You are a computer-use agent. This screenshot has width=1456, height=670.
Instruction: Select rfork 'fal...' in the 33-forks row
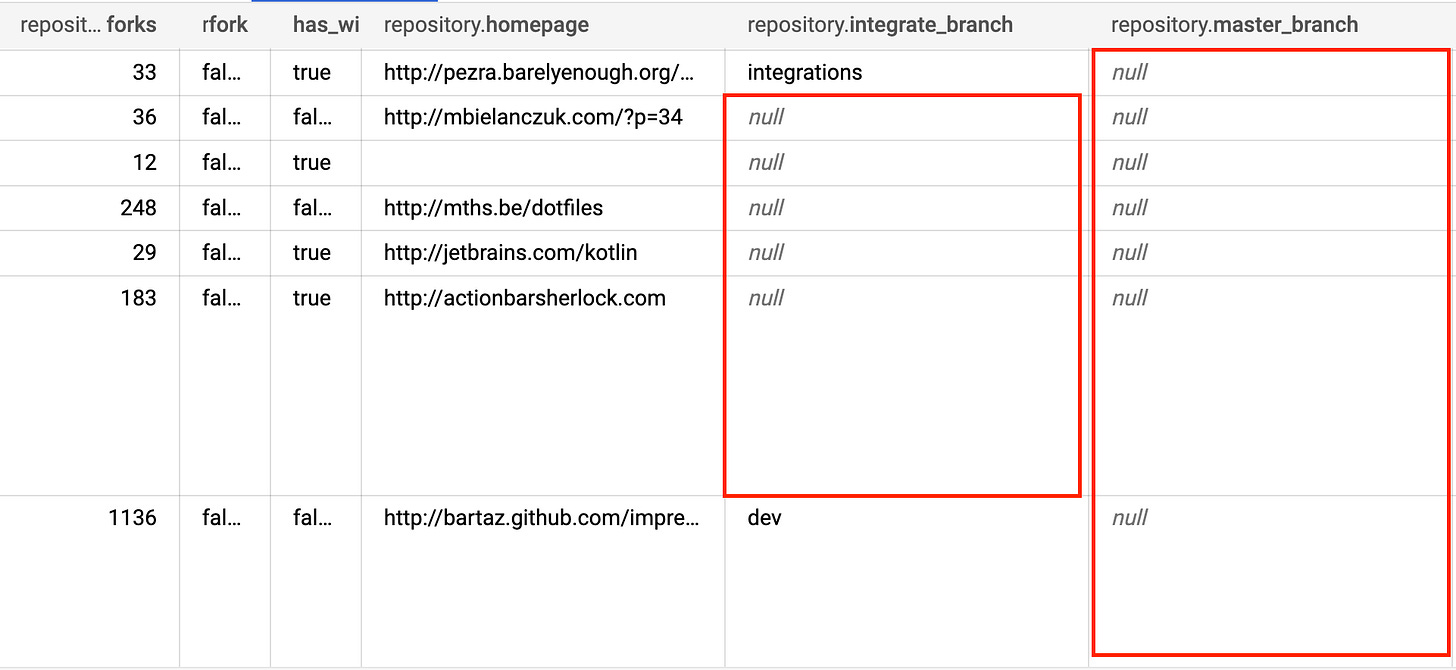[x=221, y=72]
